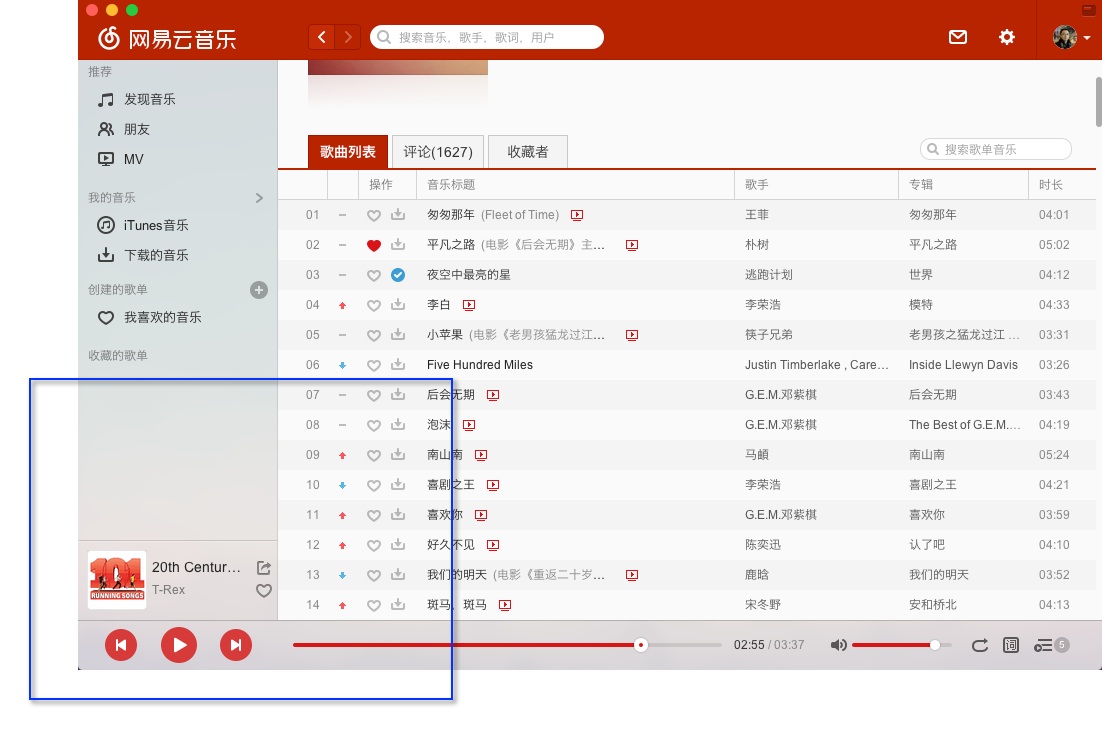Open iTunes音乐 in the sidebar

[x=143, y=225]
